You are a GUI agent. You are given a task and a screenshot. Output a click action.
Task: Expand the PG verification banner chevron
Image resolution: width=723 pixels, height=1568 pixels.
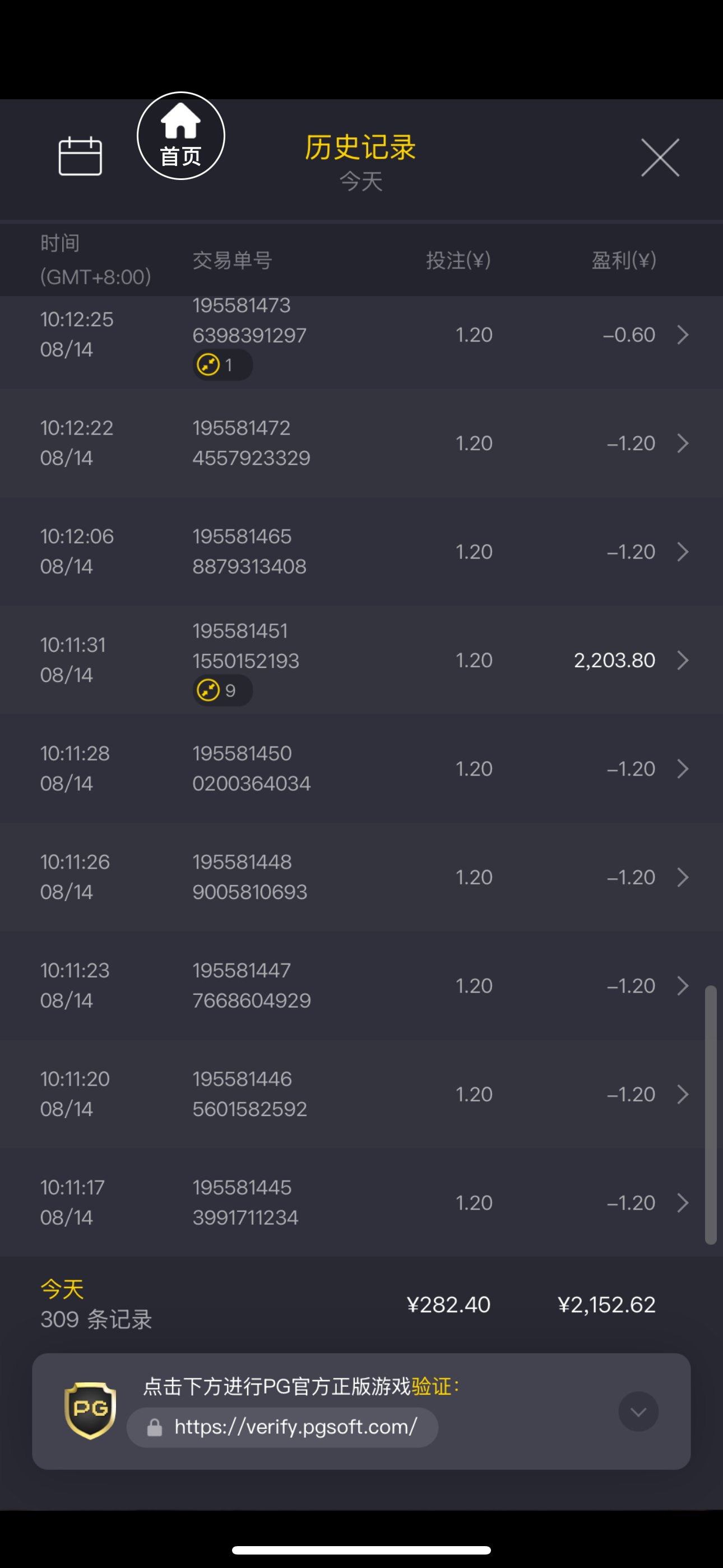point(638,1411)
